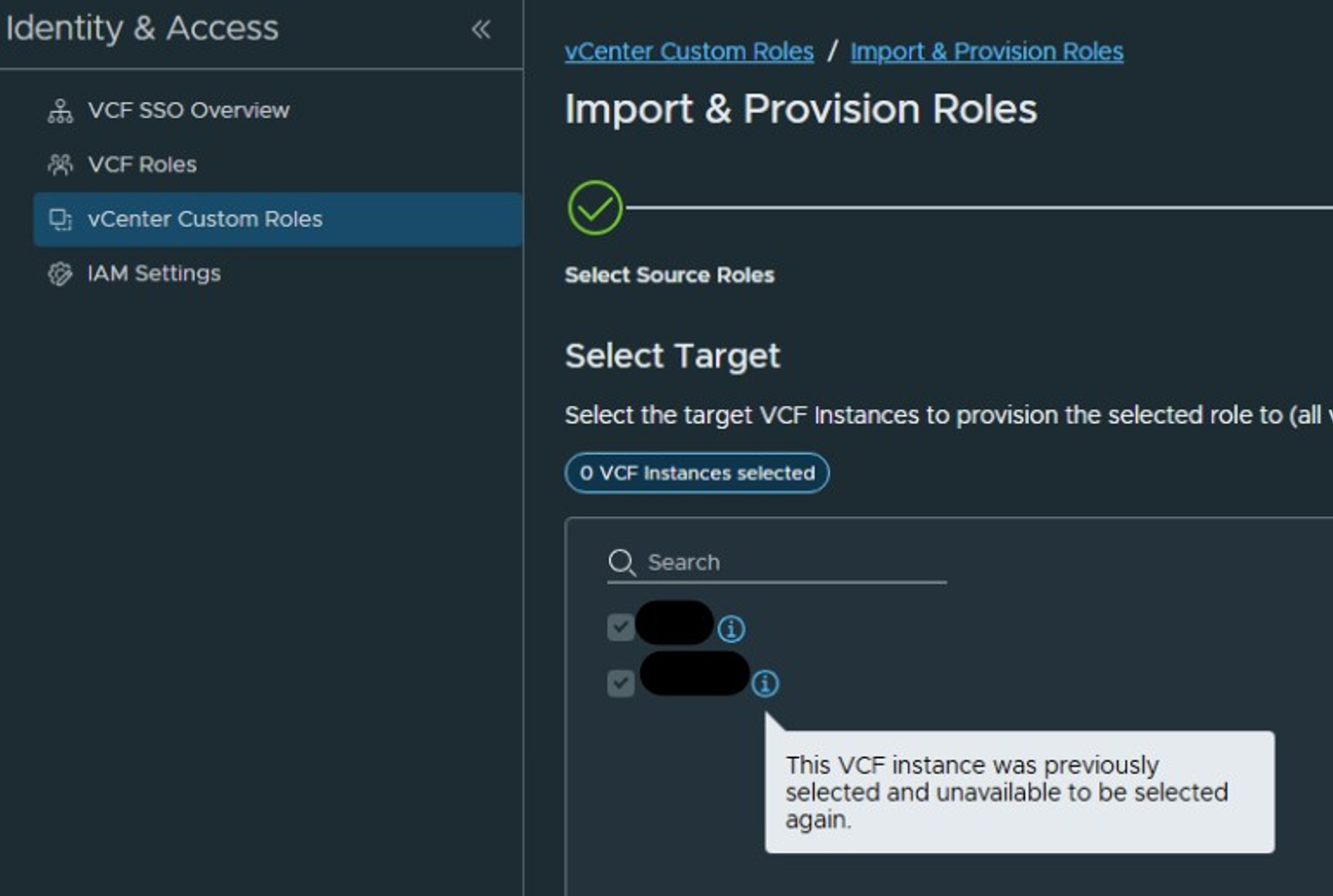This screenshot has height=896, width=1333.
Task: Click the green completed step checkmark
Action: [594, 207]
